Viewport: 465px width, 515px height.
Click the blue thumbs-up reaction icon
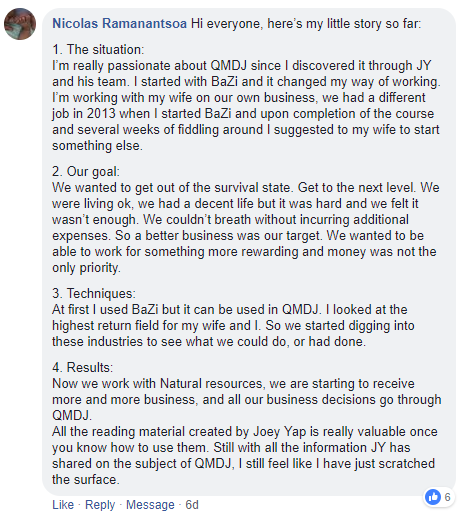click(x=433, y=497)
